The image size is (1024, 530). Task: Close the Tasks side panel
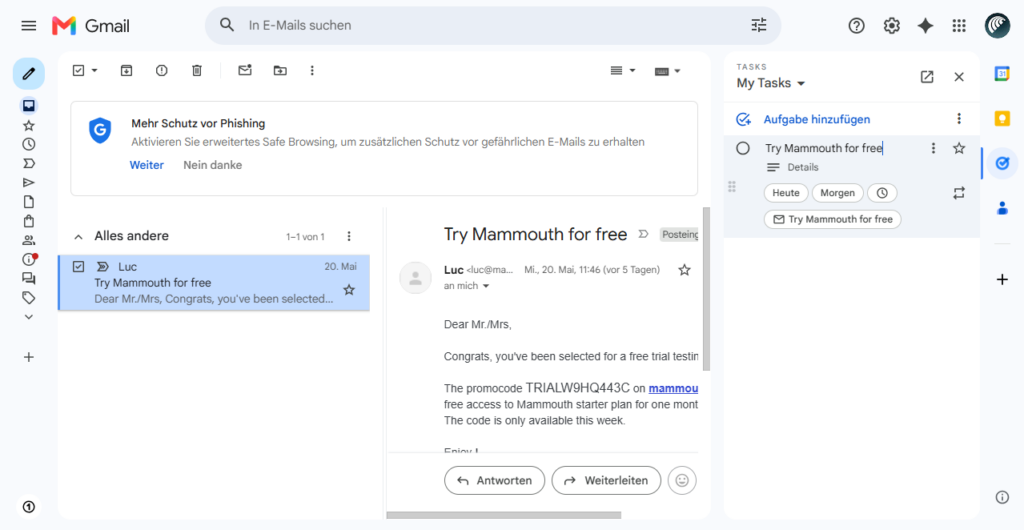click(x=959, y=77)
